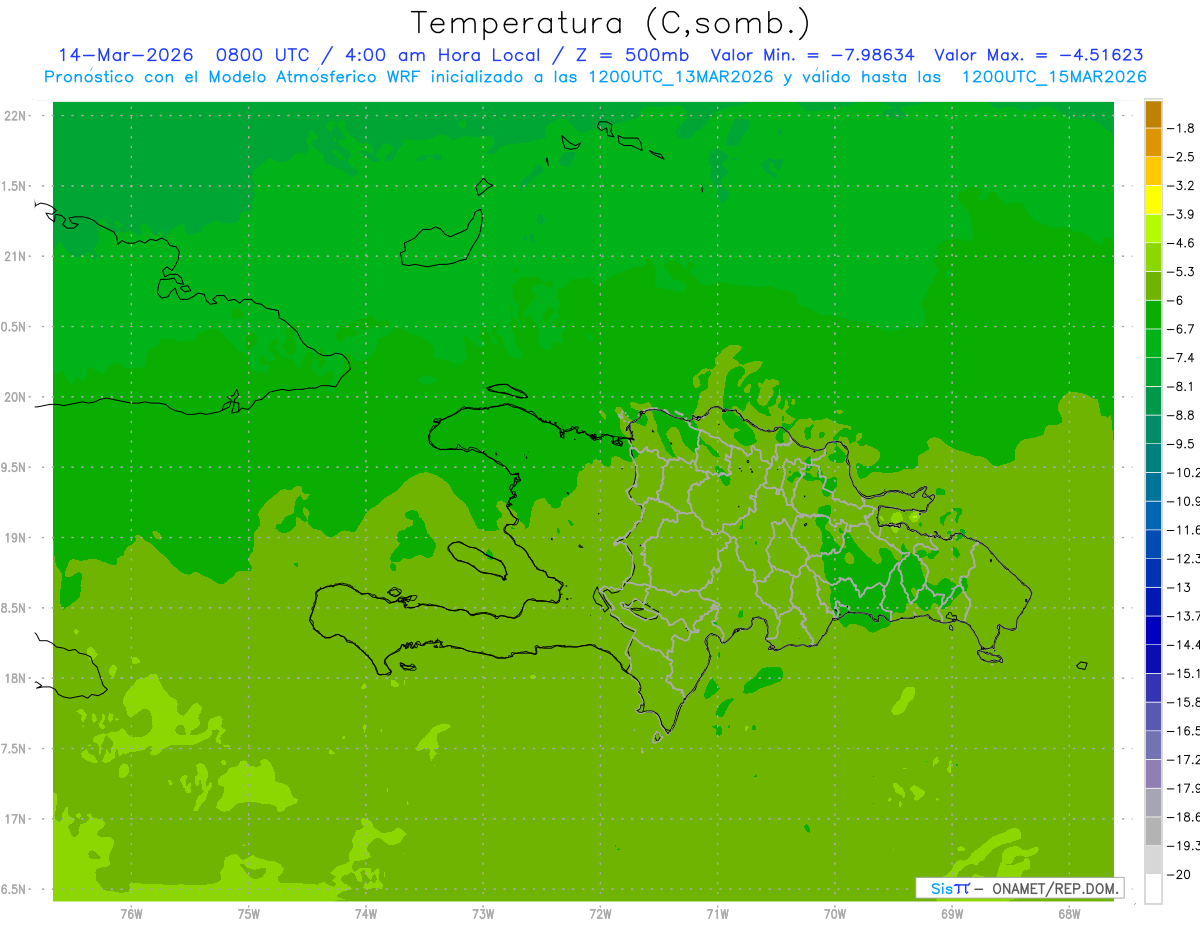Click the '-2.5' legend value

(x=1181, y=157)
